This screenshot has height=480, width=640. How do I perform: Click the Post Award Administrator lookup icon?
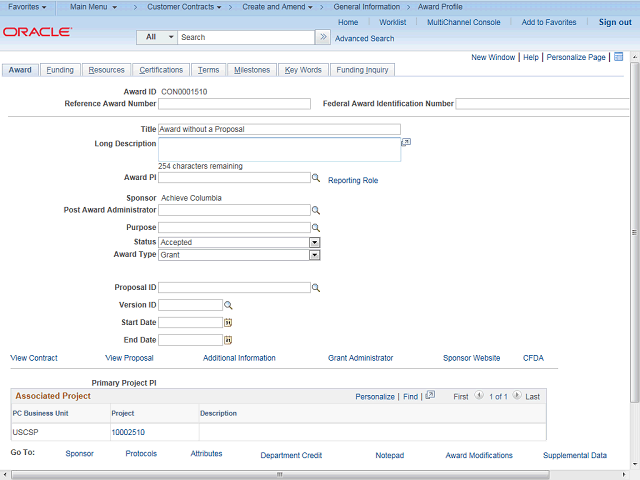click(315, 211)
